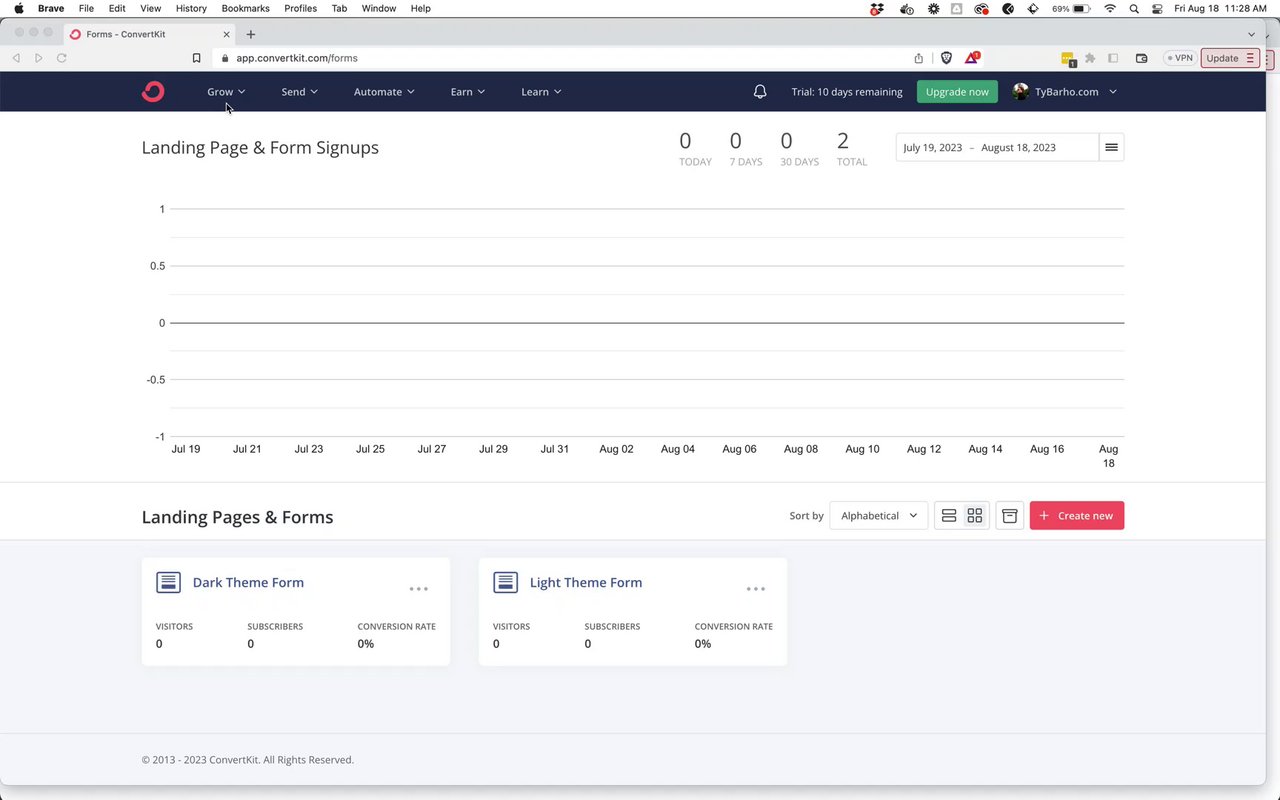The width and height of the screenshot is (1280, 800).
Task: Open the Profiles menu
Action: (300, 8)
